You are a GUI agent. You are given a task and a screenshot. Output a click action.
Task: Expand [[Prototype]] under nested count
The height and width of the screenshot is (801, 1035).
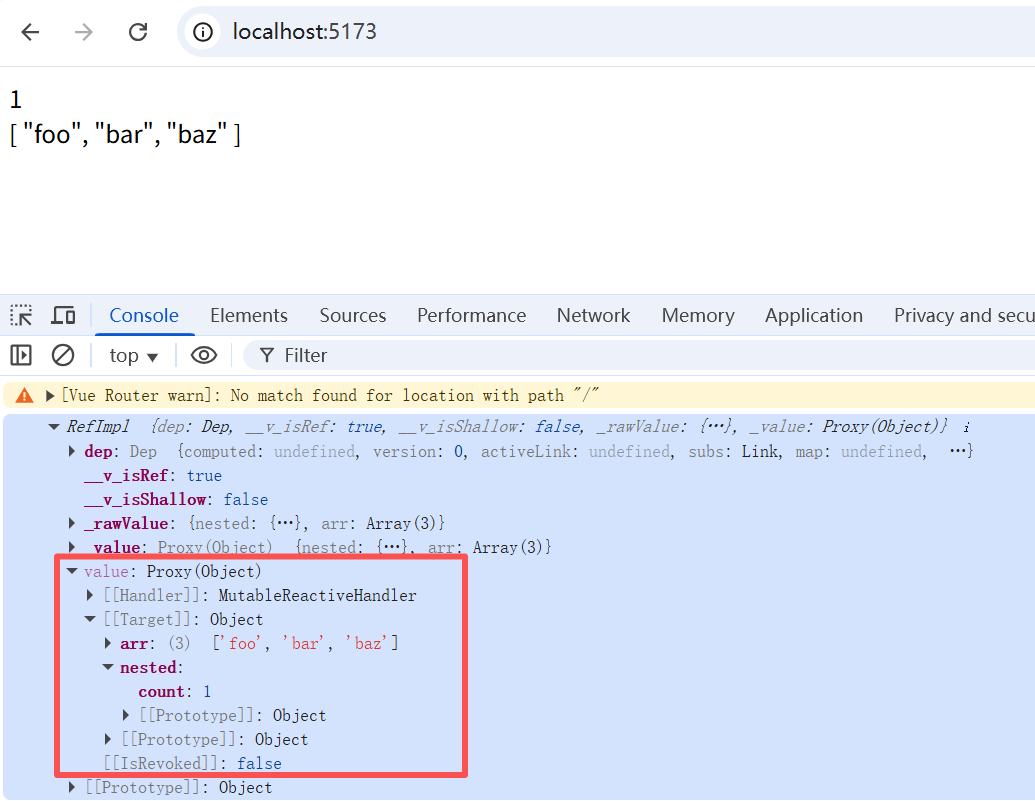(x=126, y=716)
